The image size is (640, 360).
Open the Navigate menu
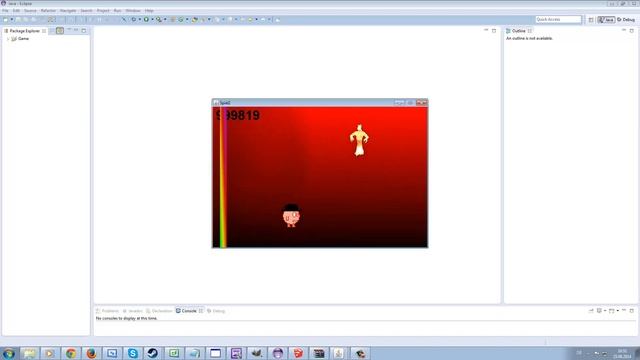[x=68, y=11]
